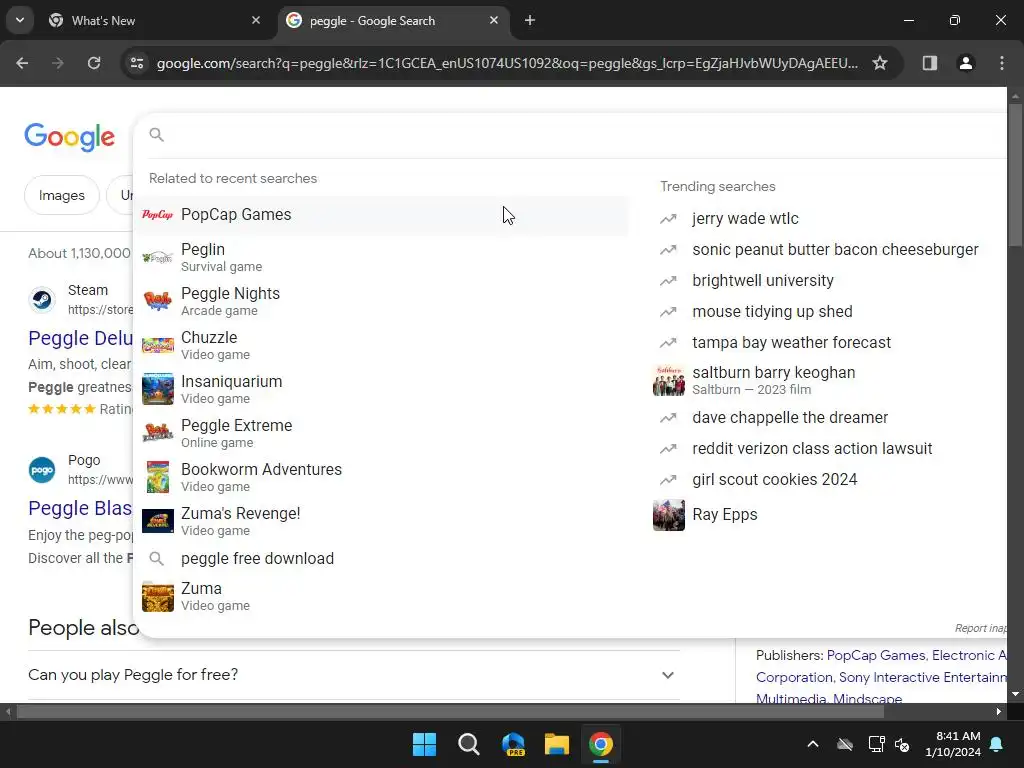Click muted volume icon in tray
The height and width of the screenshot is (768, 1024).
coord(903,744)
